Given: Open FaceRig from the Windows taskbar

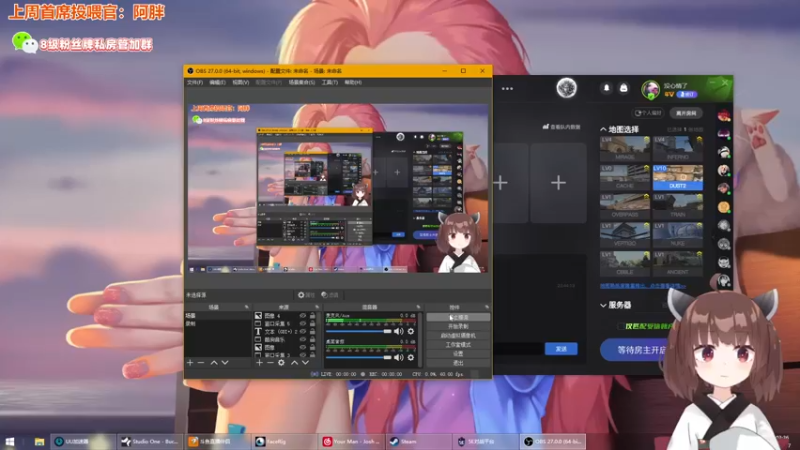Looking at the screenshot, I should coord(285,441).
